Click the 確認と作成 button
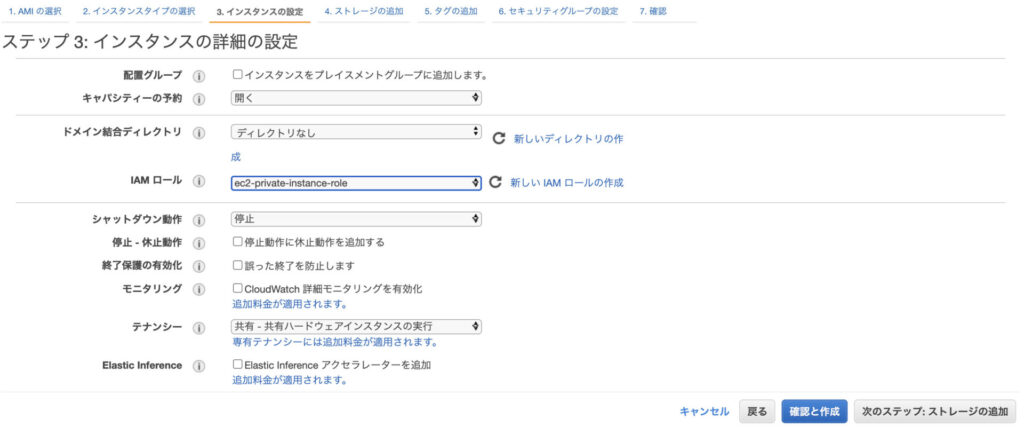The height and width of the screenshot is (434, 1024). pyautogui.click(x=814, y=411)
